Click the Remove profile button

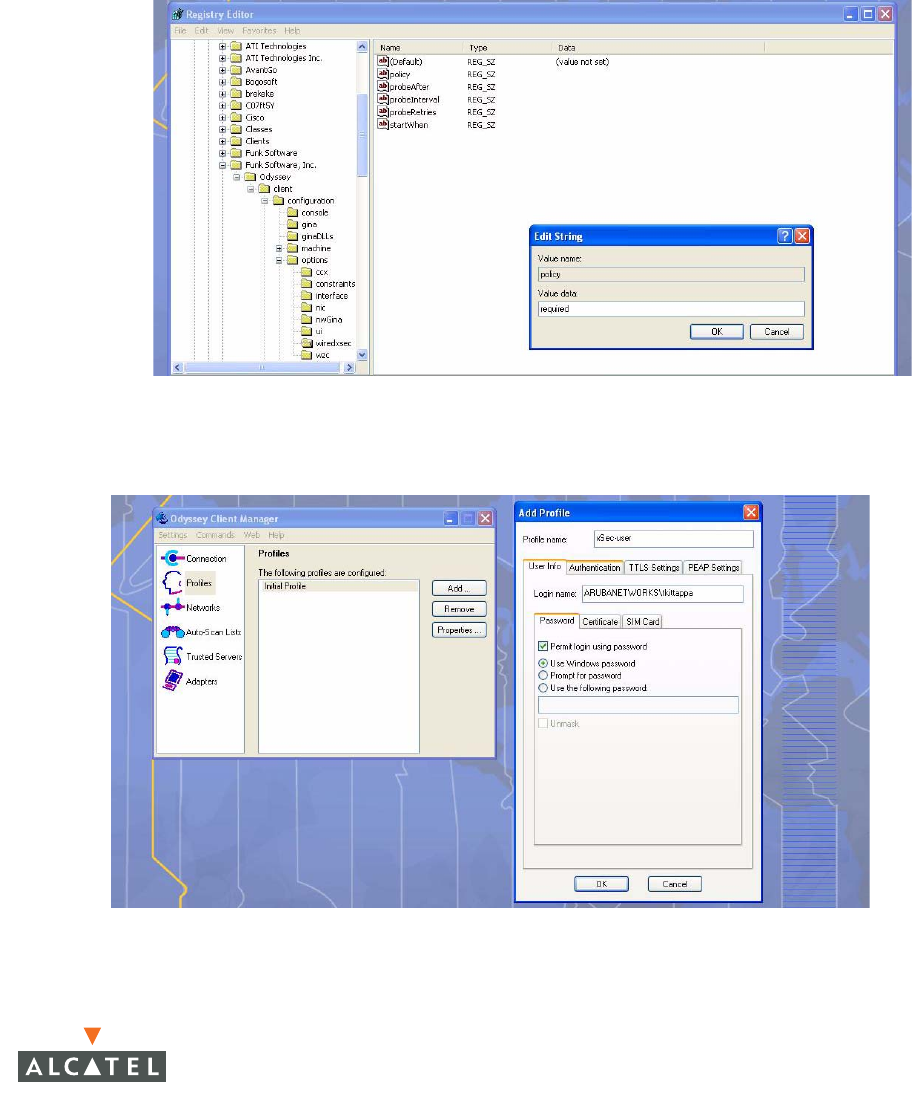pyautogui.click(x=459, y=610)
